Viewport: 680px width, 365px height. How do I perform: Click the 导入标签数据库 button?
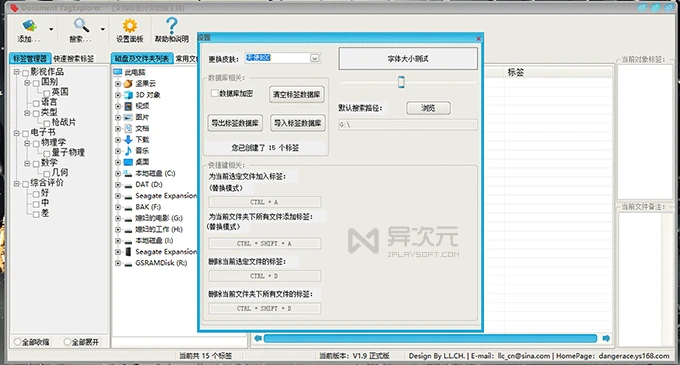[x=298, y=123]
